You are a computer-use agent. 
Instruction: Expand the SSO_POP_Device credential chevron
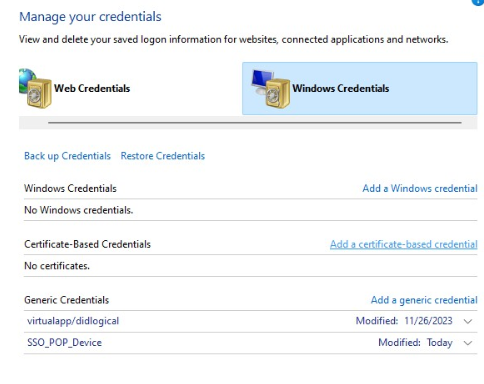[x=468, y=343]
